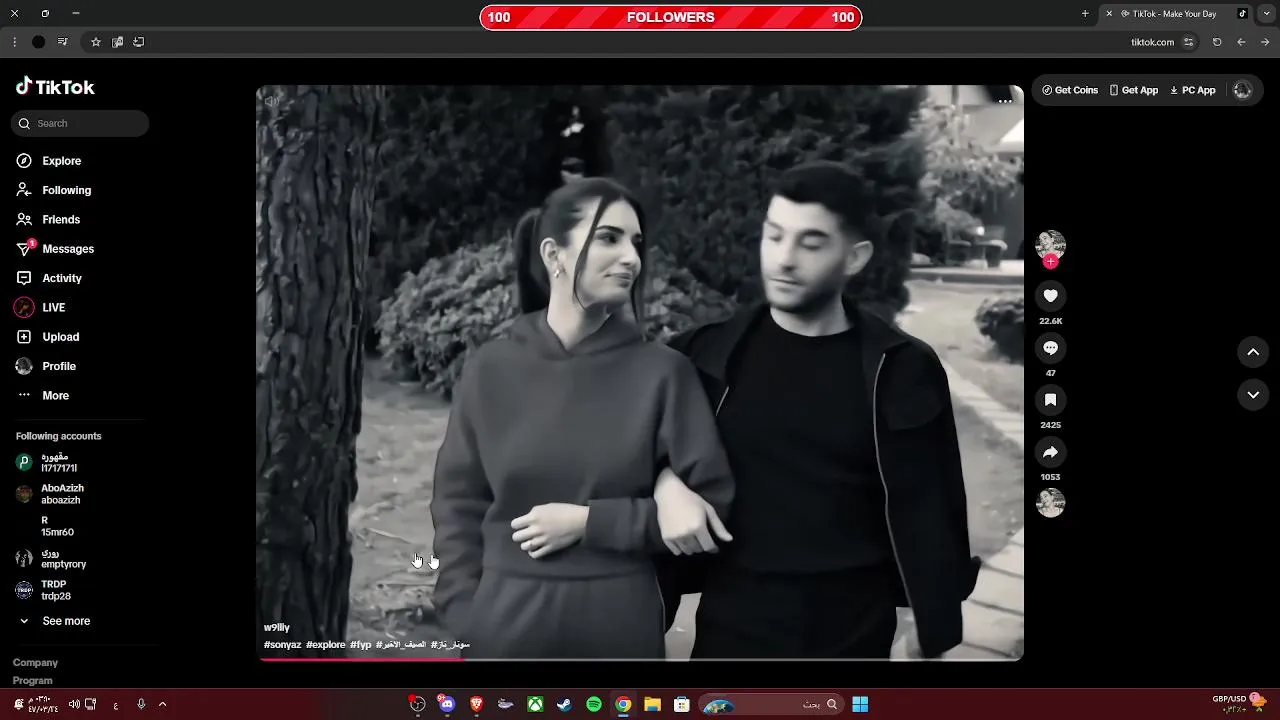The height and width of the screenshot is (720, 1280).
Task: Open the More options menu
Action: click(42, 395)
